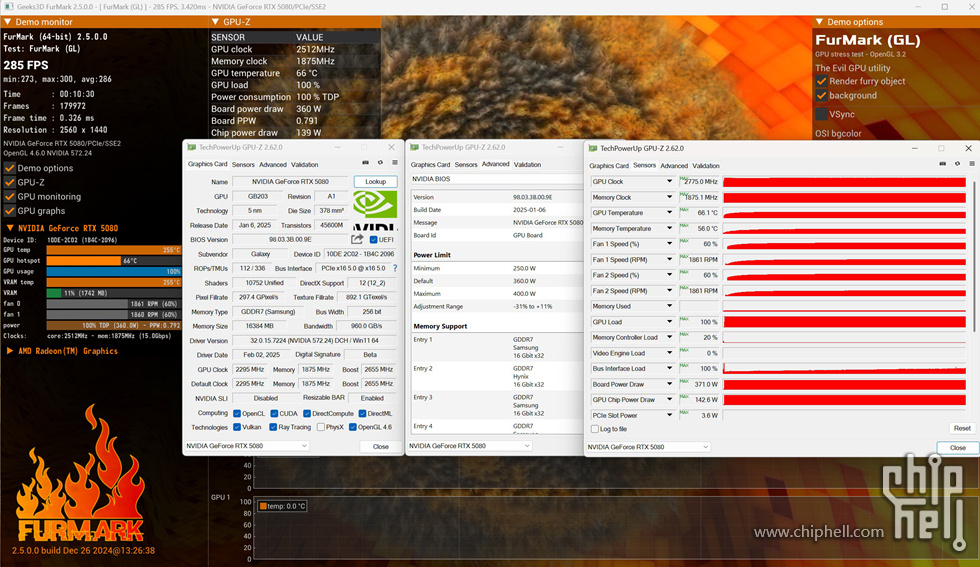Click Close button in Graphics Card window
Image resolution: width=980 pixels, height=567 pixels.
point(381,446)
